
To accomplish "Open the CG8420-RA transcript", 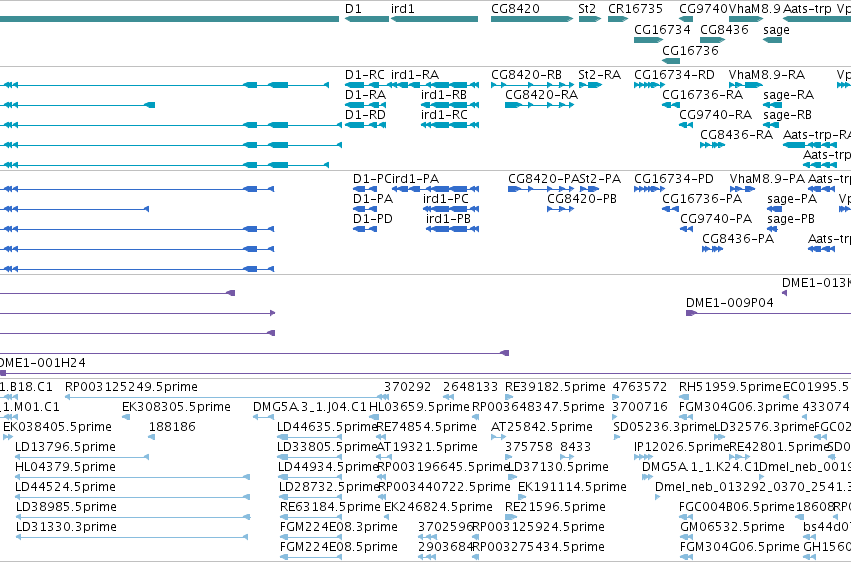I will tap(539, 105).
